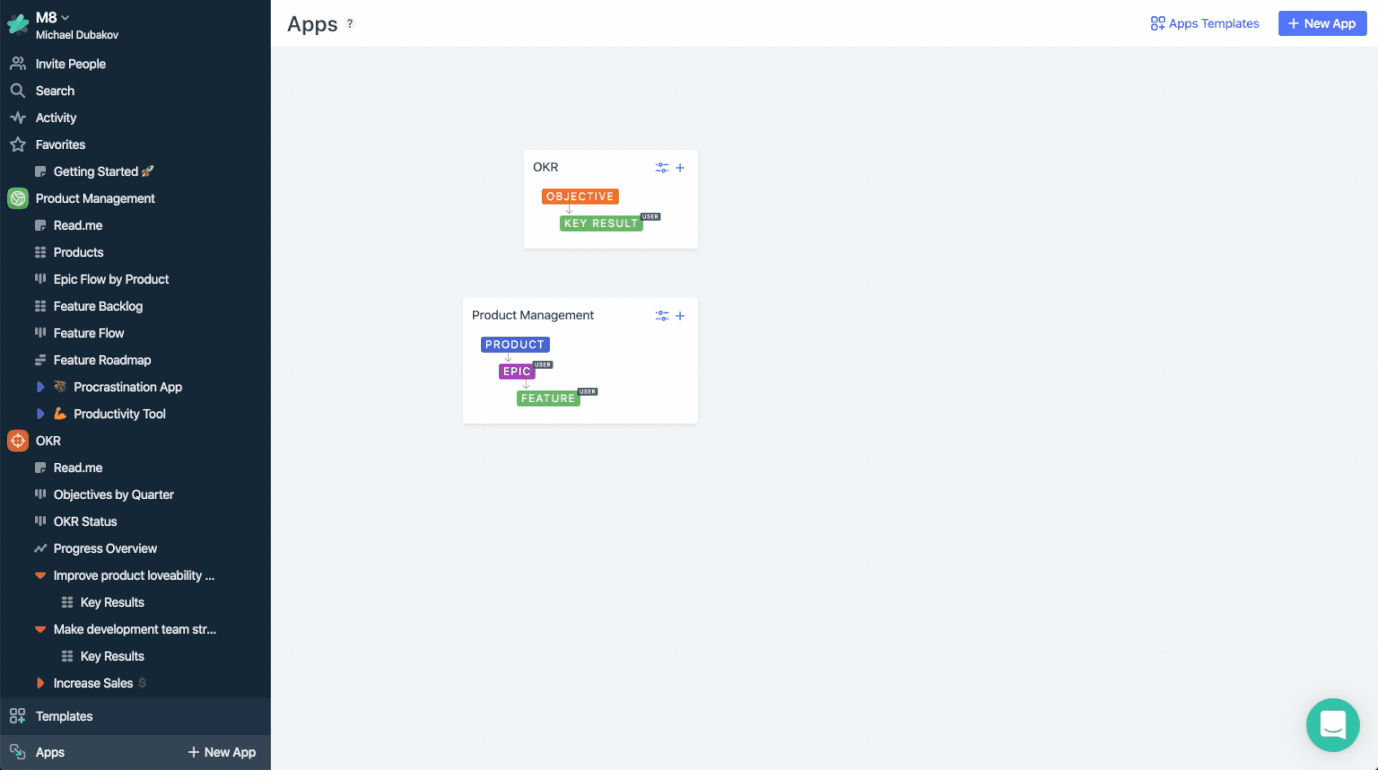1378x770 pixels.
Task: Click OKR app settings sliders icon
Action: 662,168
